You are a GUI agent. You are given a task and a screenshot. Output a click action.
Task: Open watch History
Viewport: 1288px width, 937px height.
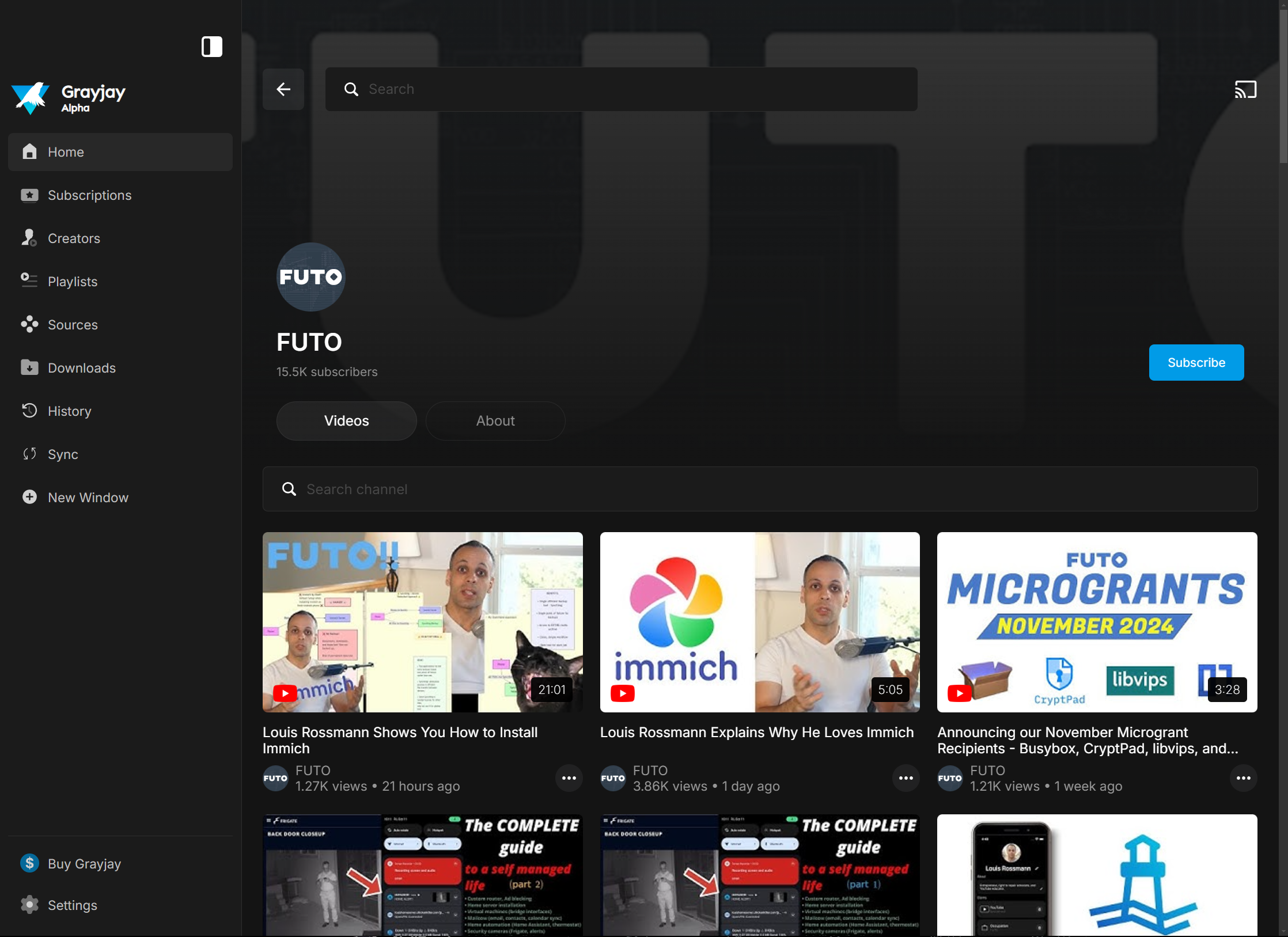[69, 411]
